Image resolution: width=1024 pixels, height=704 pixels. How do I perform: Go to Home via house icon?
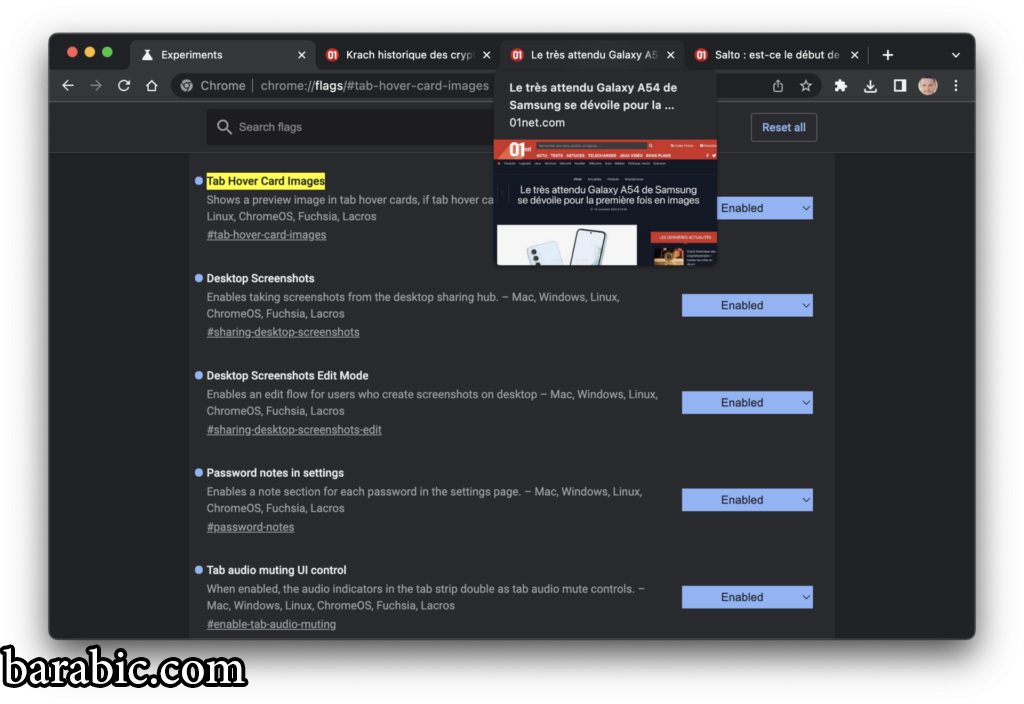click(x=152, y=86)
